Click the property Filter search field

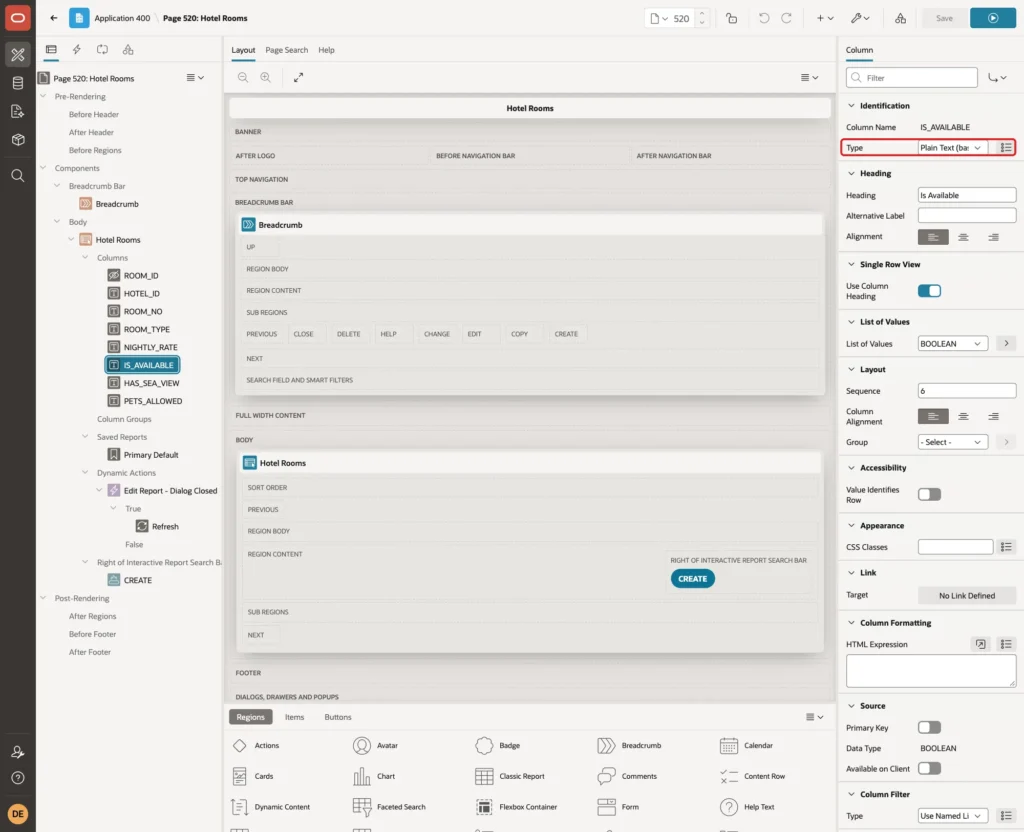click(912, 78)
